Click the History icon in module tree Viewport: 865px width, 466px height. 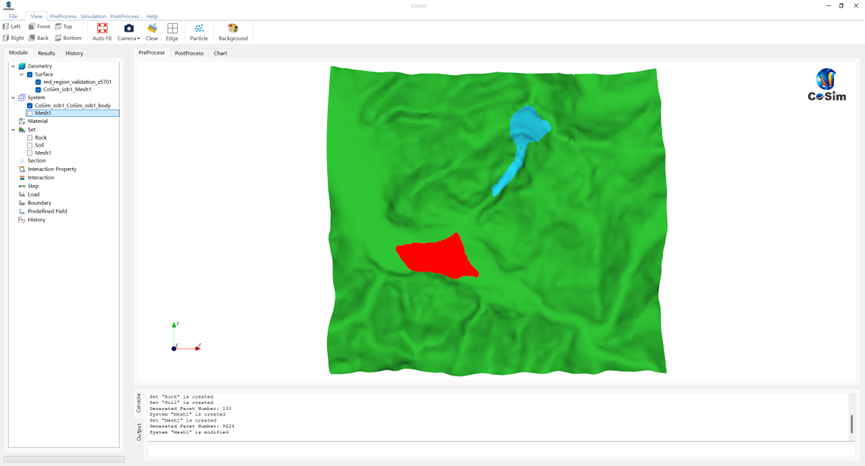click(x=22, y=219)
